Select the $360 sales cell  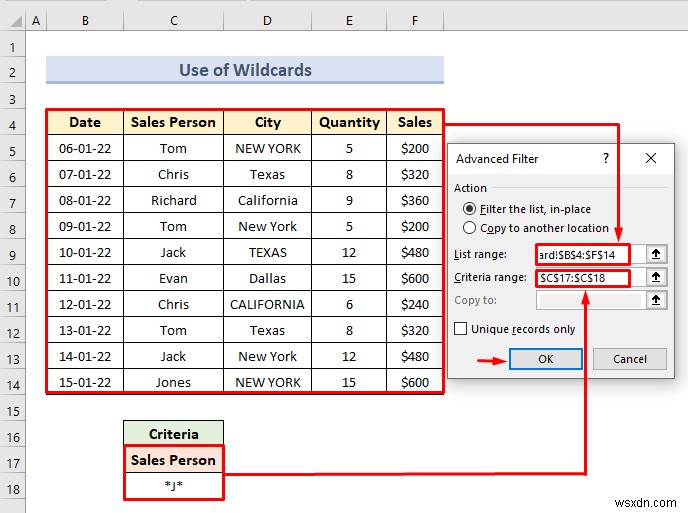(415, 200)
